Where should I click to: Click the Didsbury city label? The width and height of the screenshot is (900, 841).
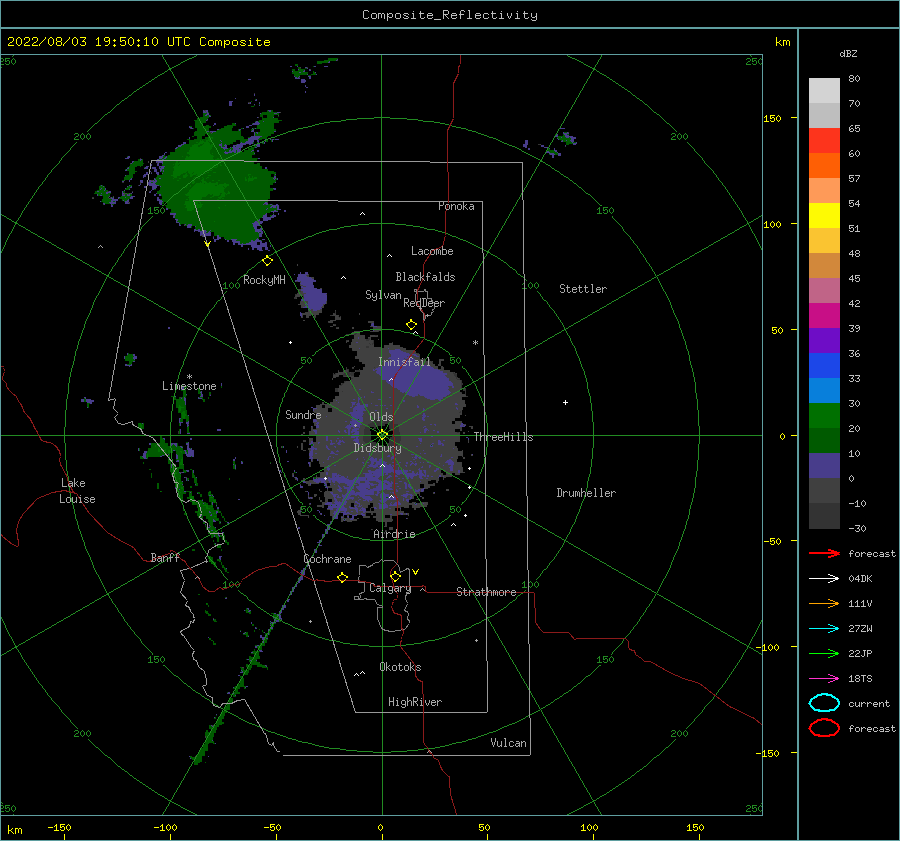(x=377, y=448)
